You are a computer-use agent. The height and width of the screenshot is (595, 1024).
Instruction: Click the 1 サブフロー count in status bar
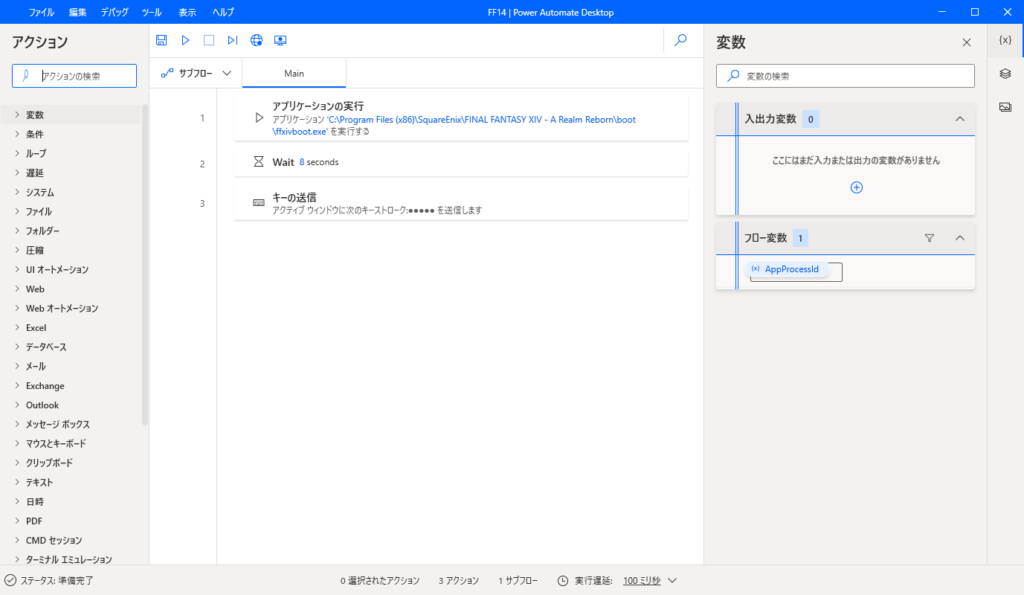(x=518, y=581)
